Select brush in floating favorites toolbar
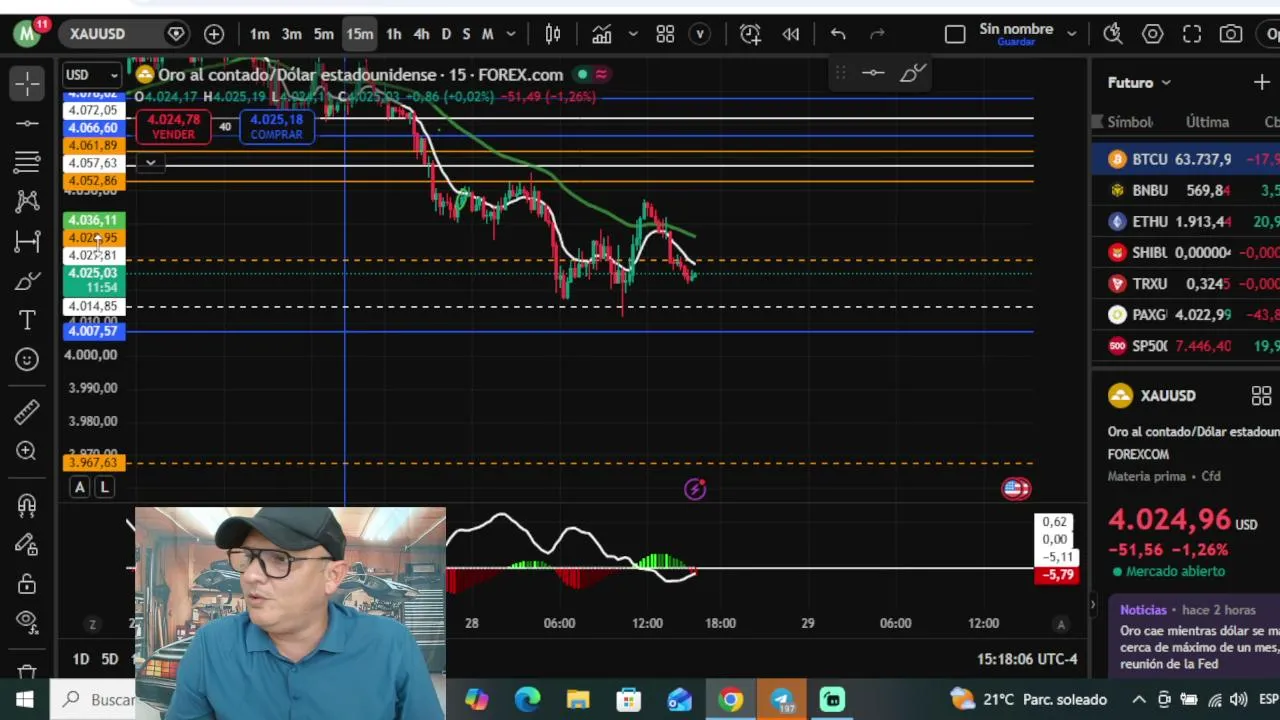The image size is (1280, 720). tap(912, 73)
